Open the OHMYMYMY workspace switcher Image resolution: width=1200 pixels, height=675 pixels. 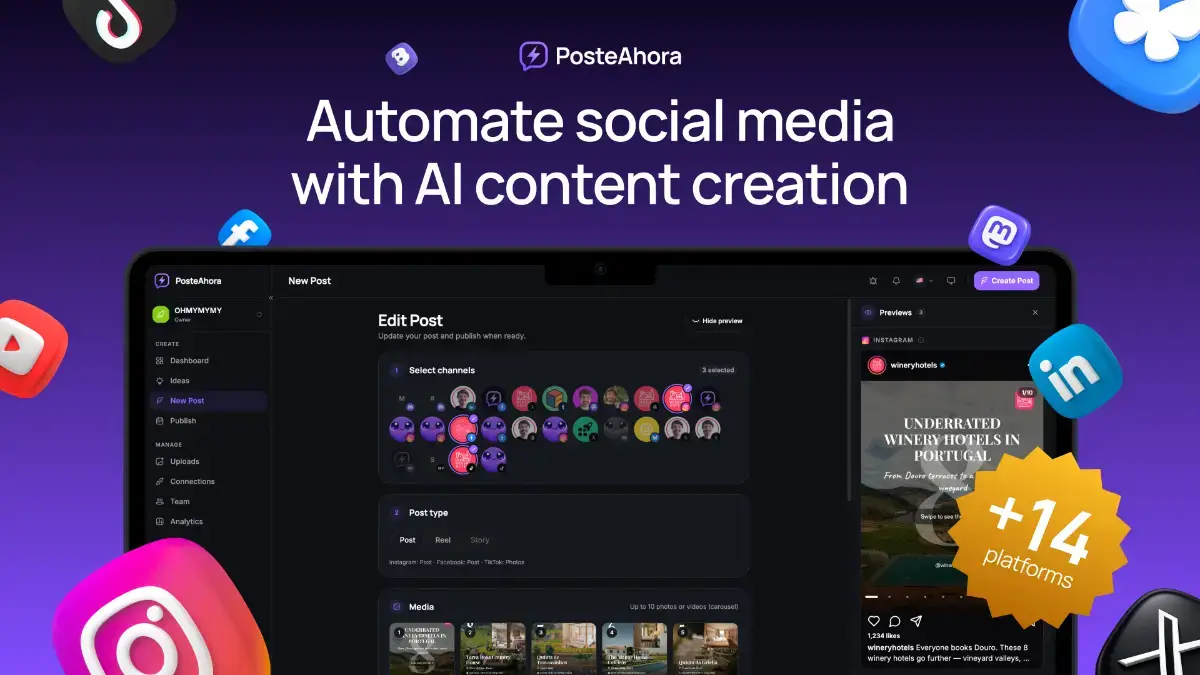tap(208, 314)
